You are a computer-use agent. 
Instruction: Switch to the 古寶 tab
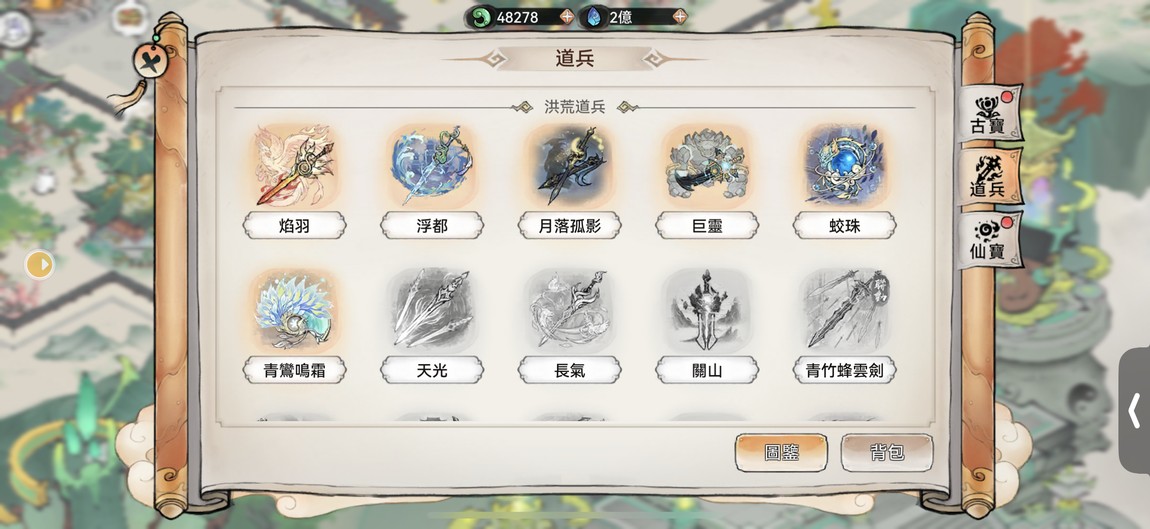[x=989, y=113]
